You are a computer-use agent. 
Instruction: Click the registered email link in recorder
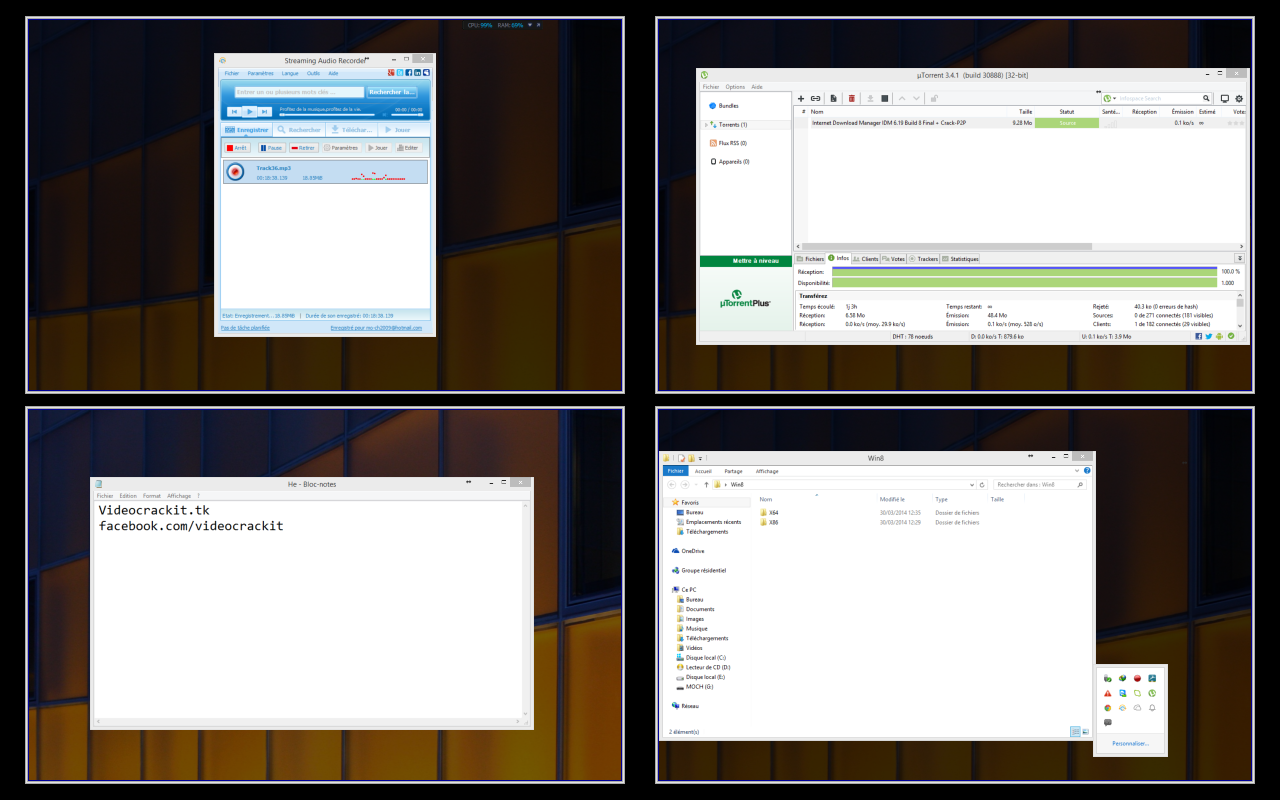[x=376, y=328]
